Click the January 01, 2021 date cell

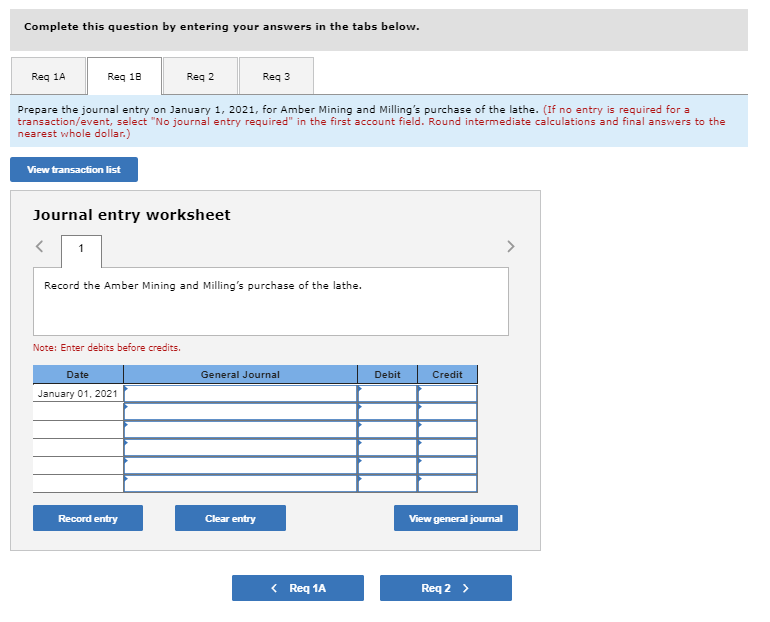click(78, 394)
